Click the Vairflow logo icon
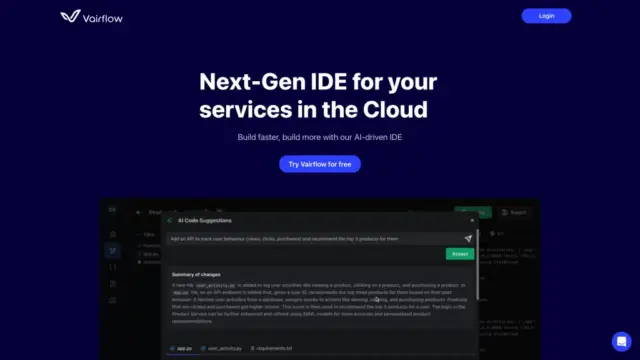The height and width of the screenshot is (360, 640). (x=71, y=16)
